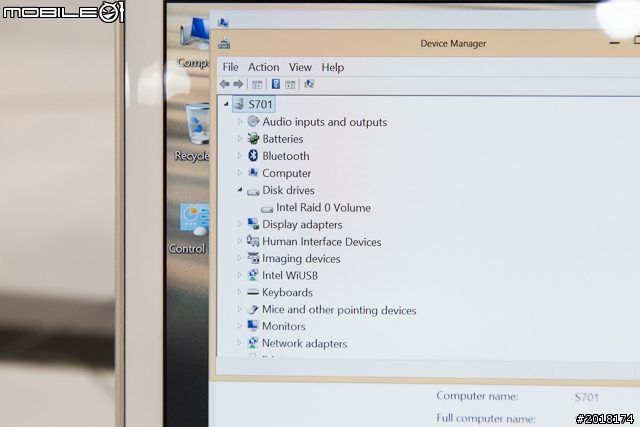Expand the Bluetooth category
This screenshot has height=427, width=640.
[x=240, y=156]
